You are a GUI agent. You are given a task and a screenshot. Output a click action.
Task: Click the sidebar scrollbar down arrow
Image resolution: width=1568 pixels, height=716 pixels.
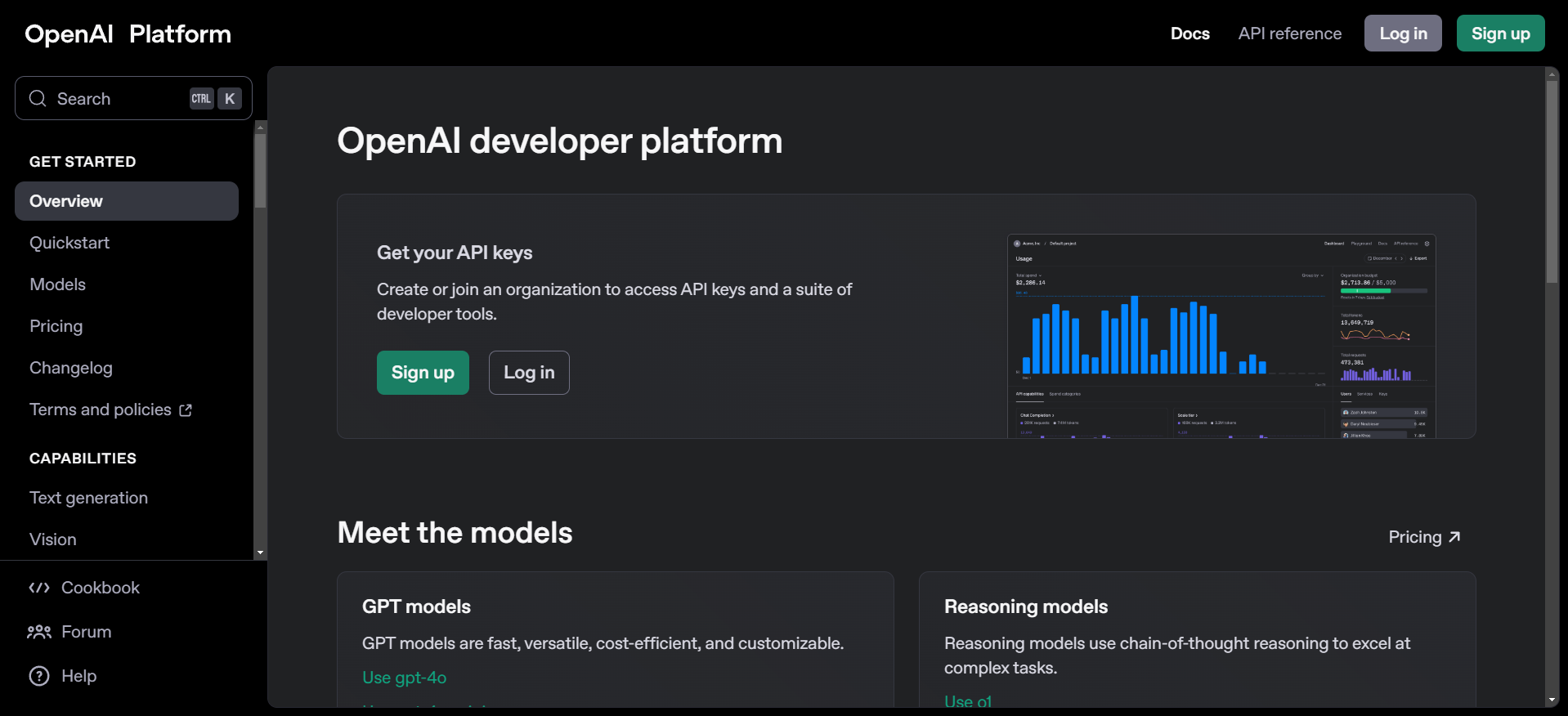[260, 553]
